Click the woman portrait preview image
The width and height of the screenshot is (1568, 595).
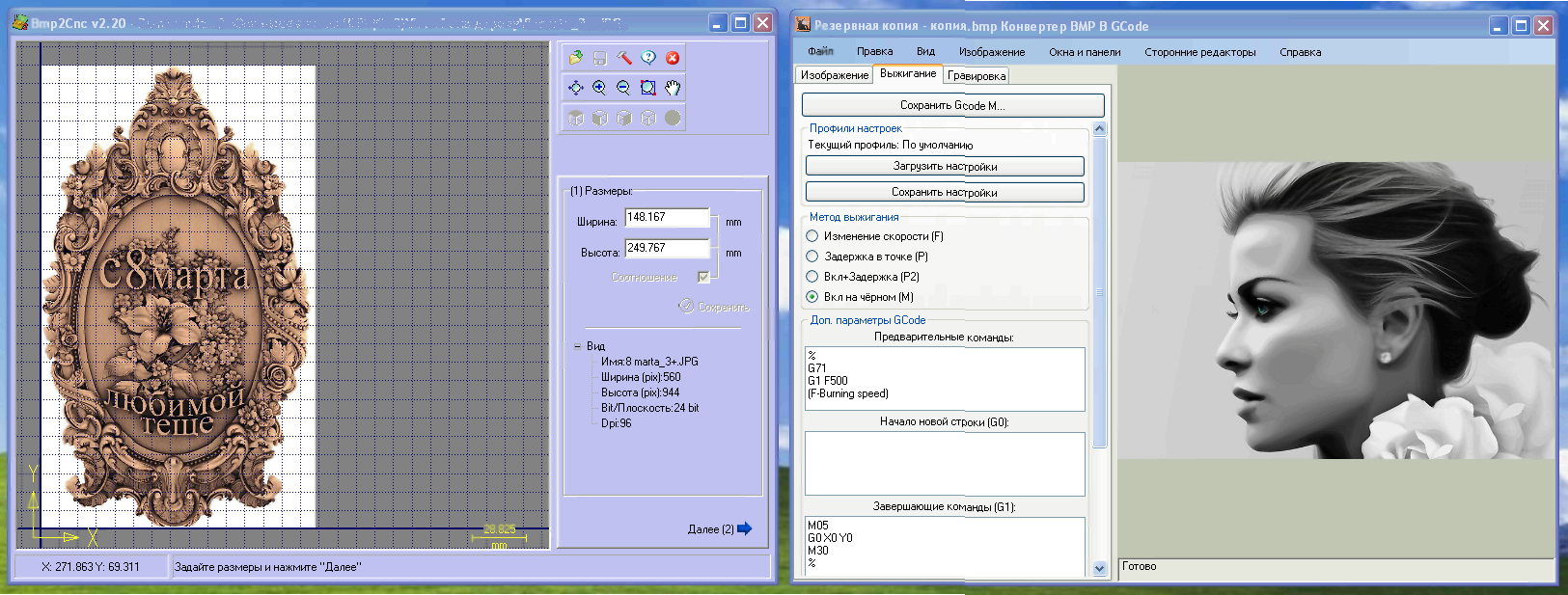[x=1336, y=310]
